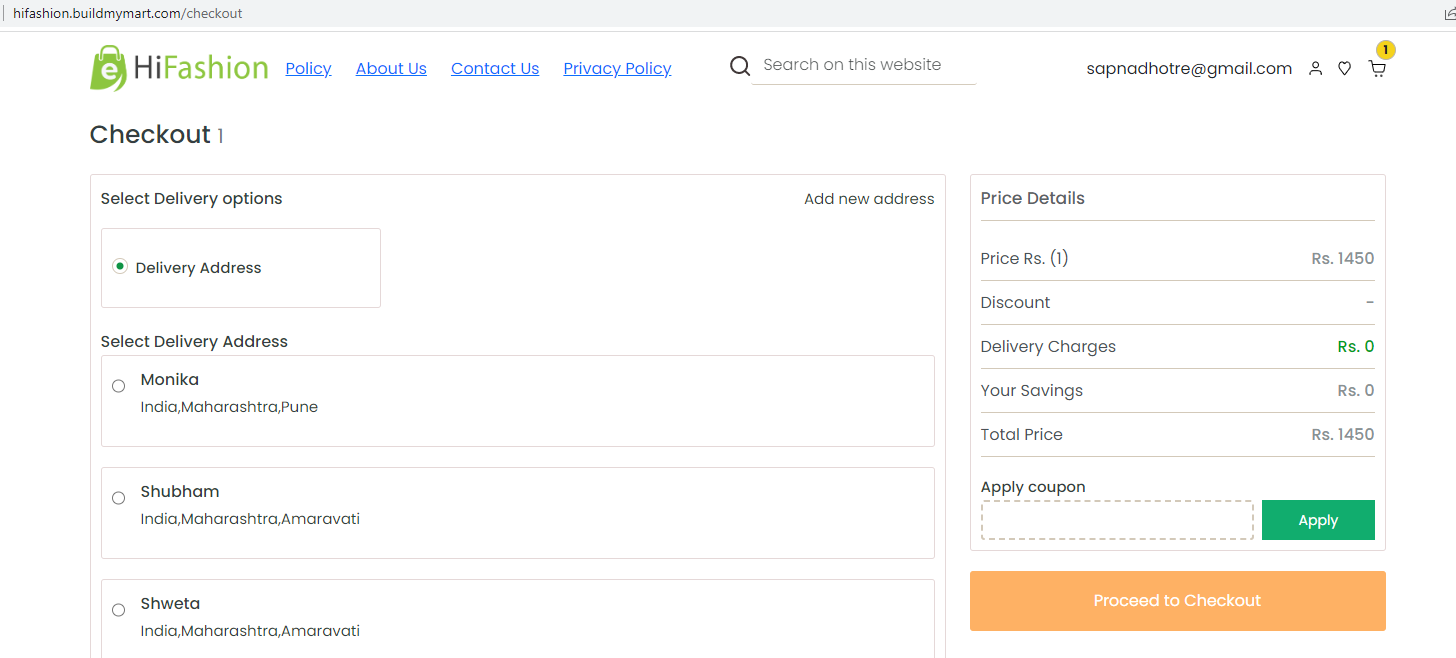The height and width of the screenshot is (658, 1456).
Task: Click Shweta's India,Maharashtra,Amaravati line
Action: tap(250, 631)
